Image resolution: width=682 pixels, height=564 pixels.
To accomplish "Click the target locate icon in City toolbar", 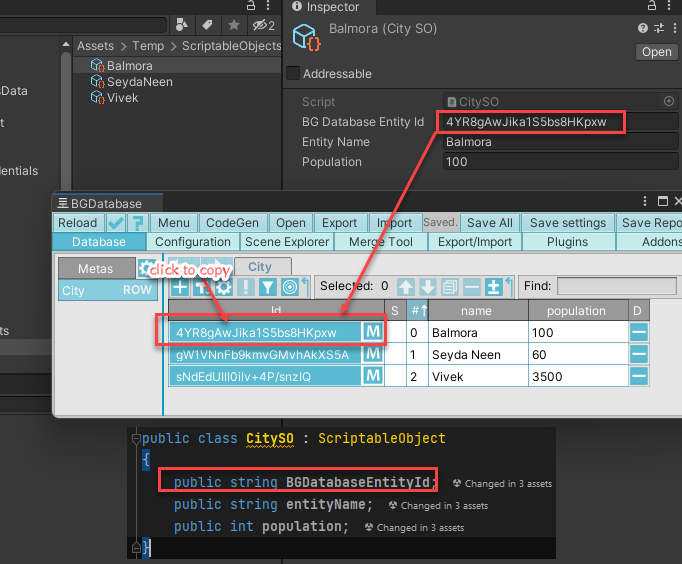I will coord(290,287).
